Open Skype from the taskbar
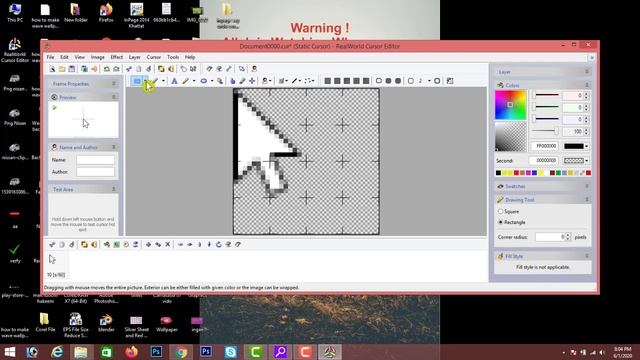The image size is (640, 360). [x=231, y=352]
